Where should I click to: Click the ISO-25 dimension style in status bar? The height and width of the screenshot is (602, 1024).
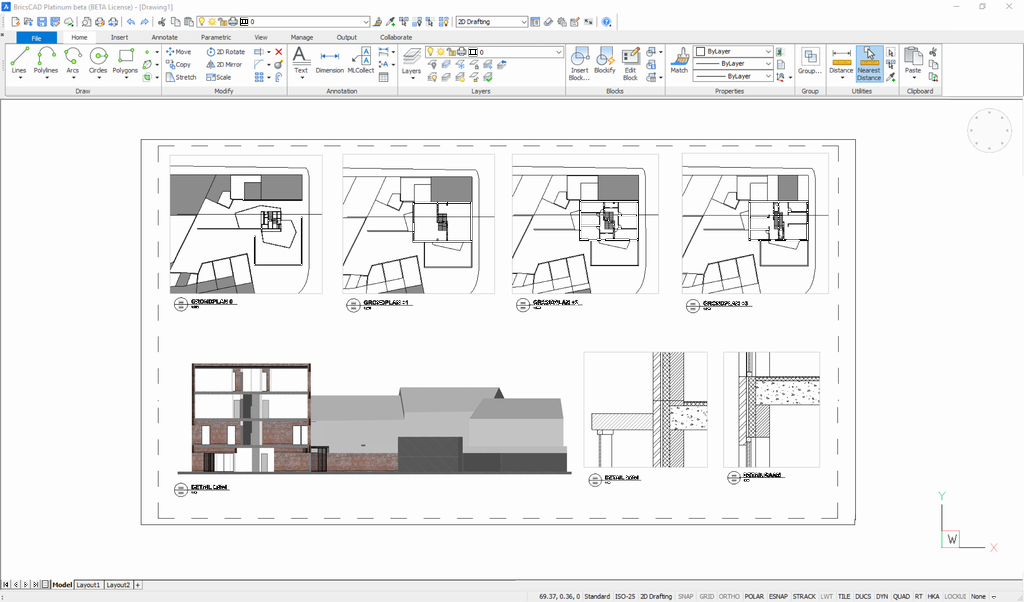pyautogui.click(x=625, y=596)
